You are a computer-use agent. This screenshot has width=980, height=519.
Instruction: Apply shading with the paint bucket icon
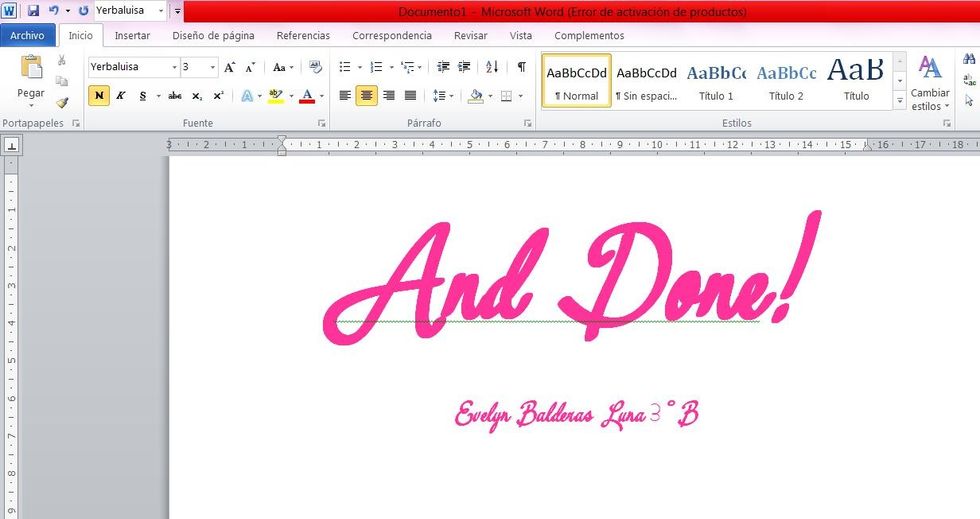[476, 96]
